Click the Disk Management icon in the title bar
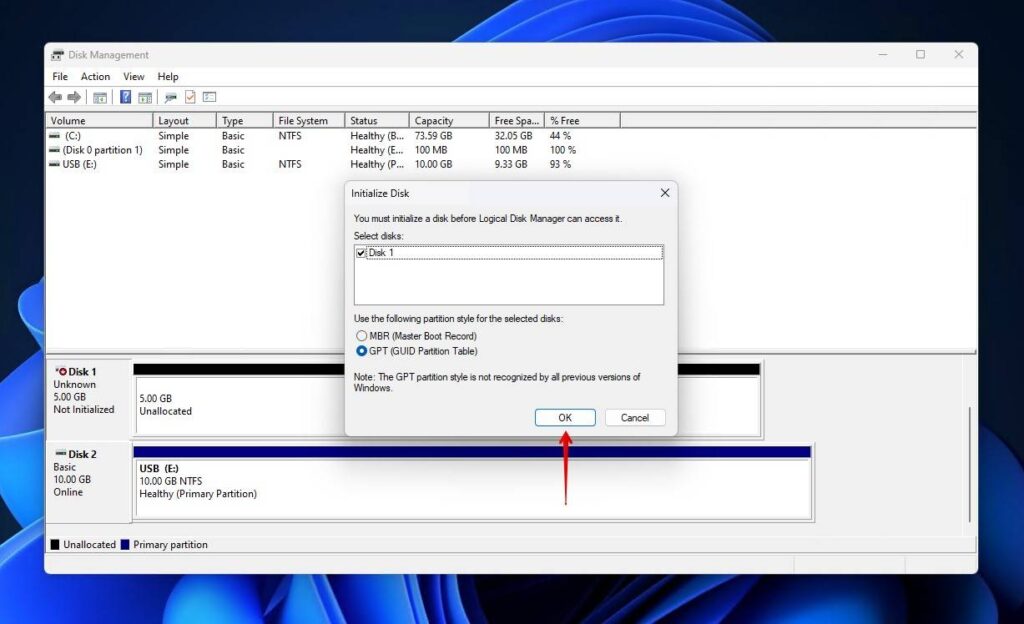Screen dimensions: 1024x624 tap(57, 55)
